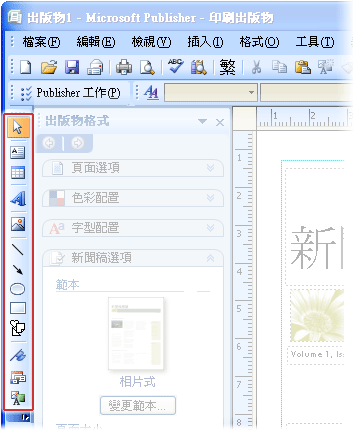Click the Send E-mail icon
Viewport: 360px width, 433px height.
pos(95,67)
